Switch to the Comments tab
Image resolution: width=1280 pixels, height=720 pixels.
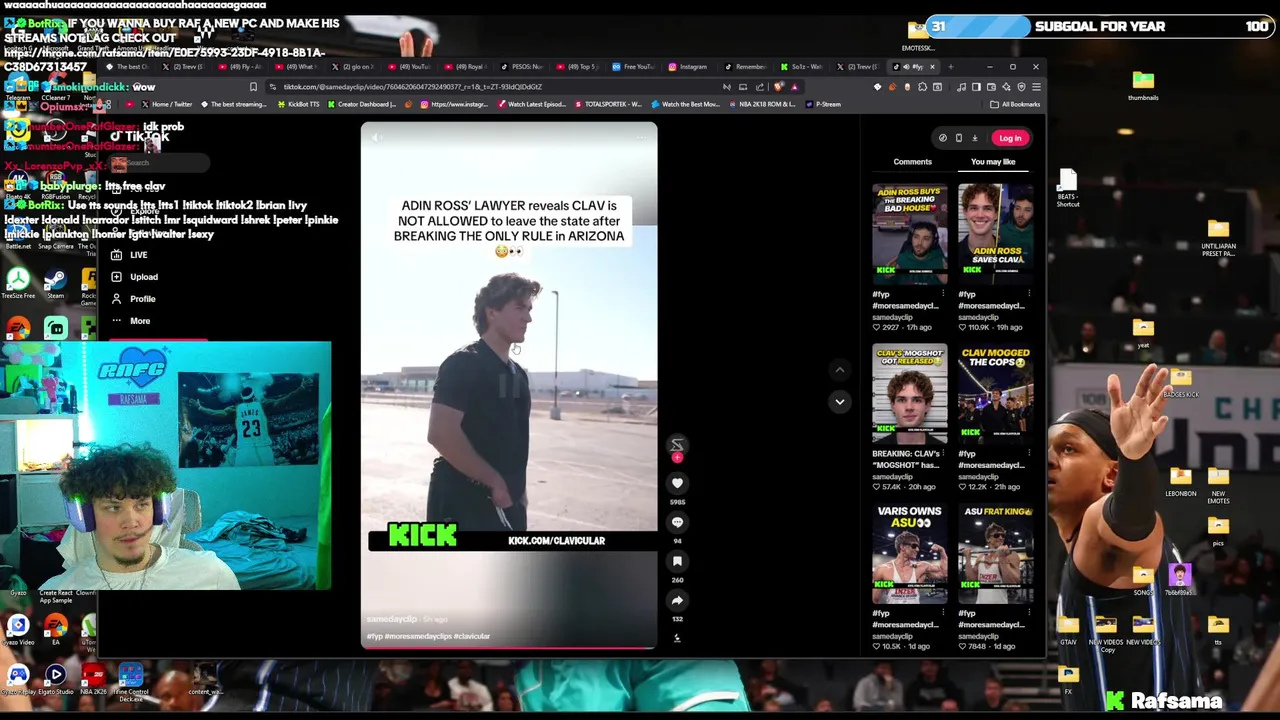tap(912, 161)
